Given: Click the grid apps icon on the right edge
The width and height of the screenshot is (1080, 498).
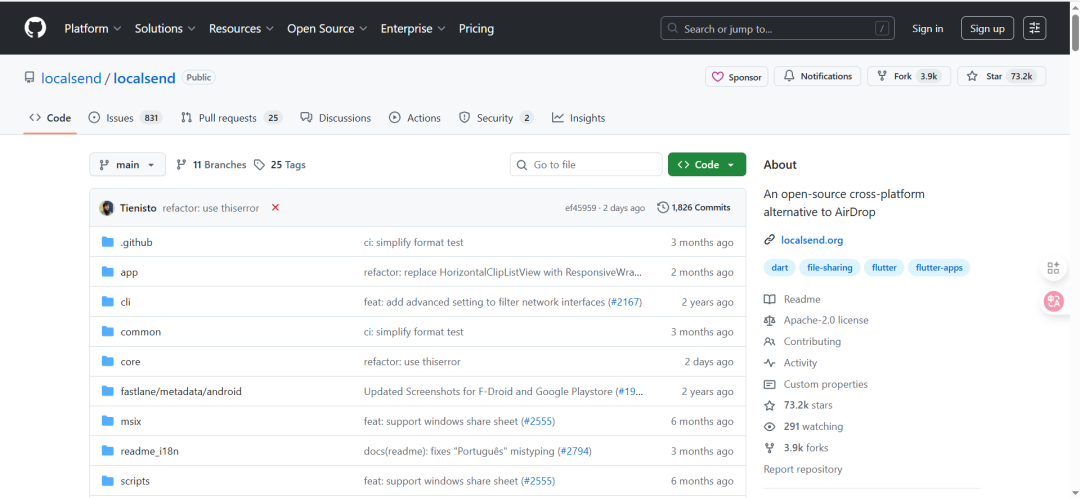Looking at the screenshot, I should coord(1053,268).
